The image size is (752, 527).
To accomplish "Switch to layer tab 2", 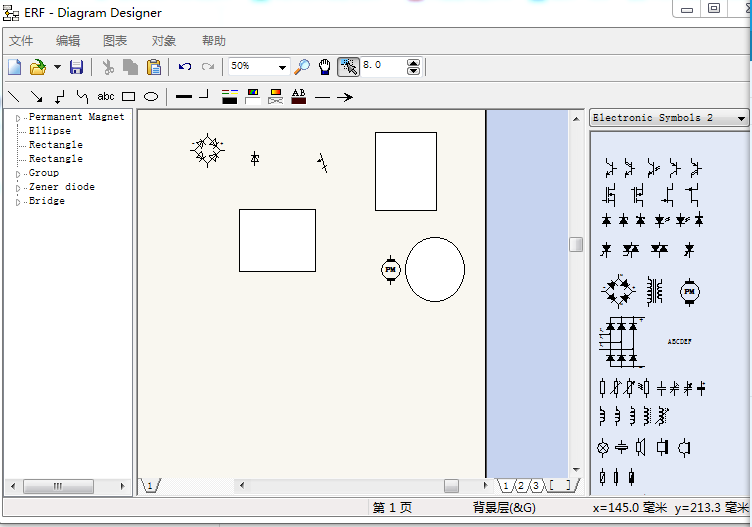I will (521, 486).
